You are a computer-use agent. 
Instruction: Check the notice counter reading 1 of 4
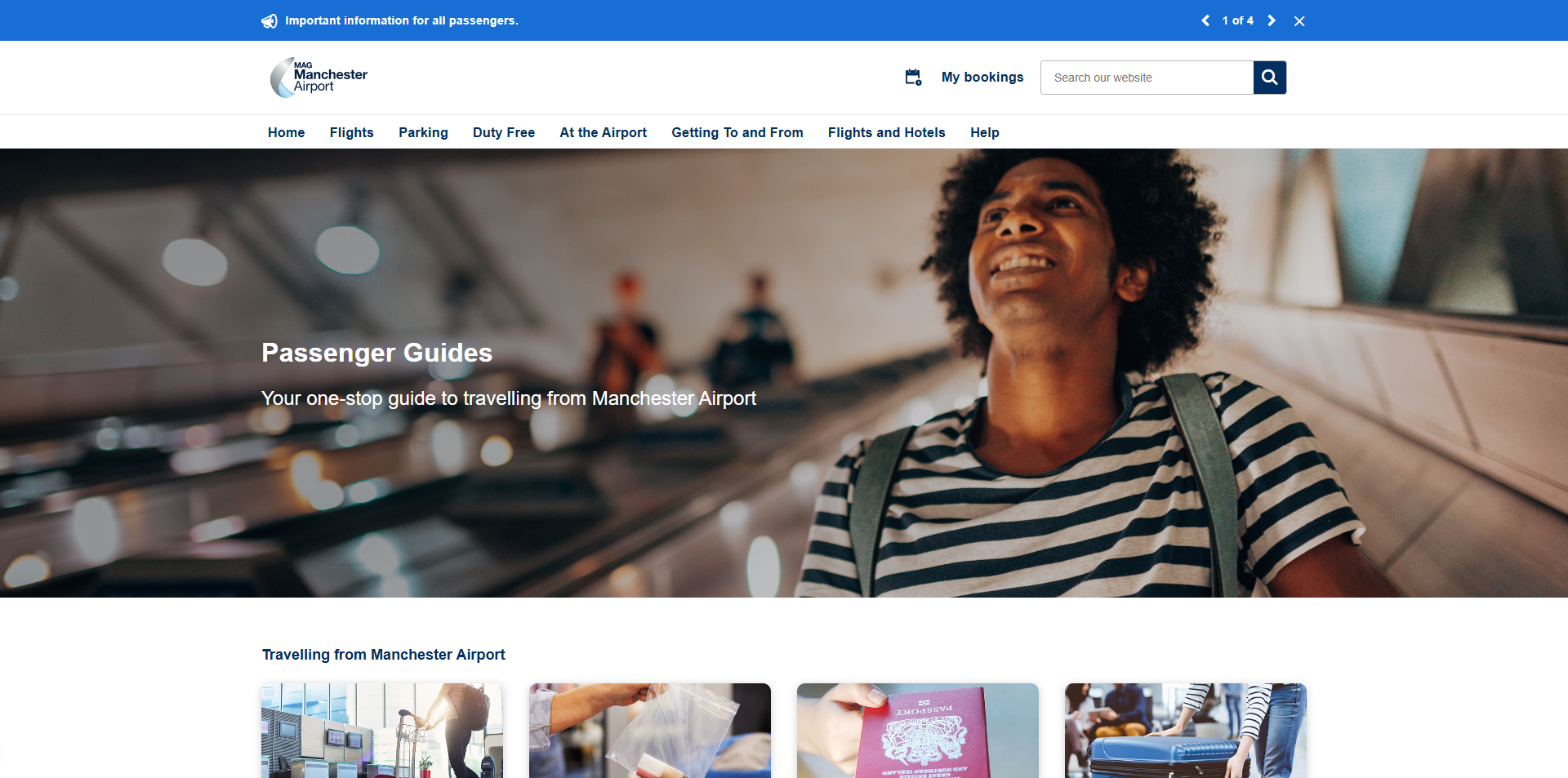click(1238, 20)
